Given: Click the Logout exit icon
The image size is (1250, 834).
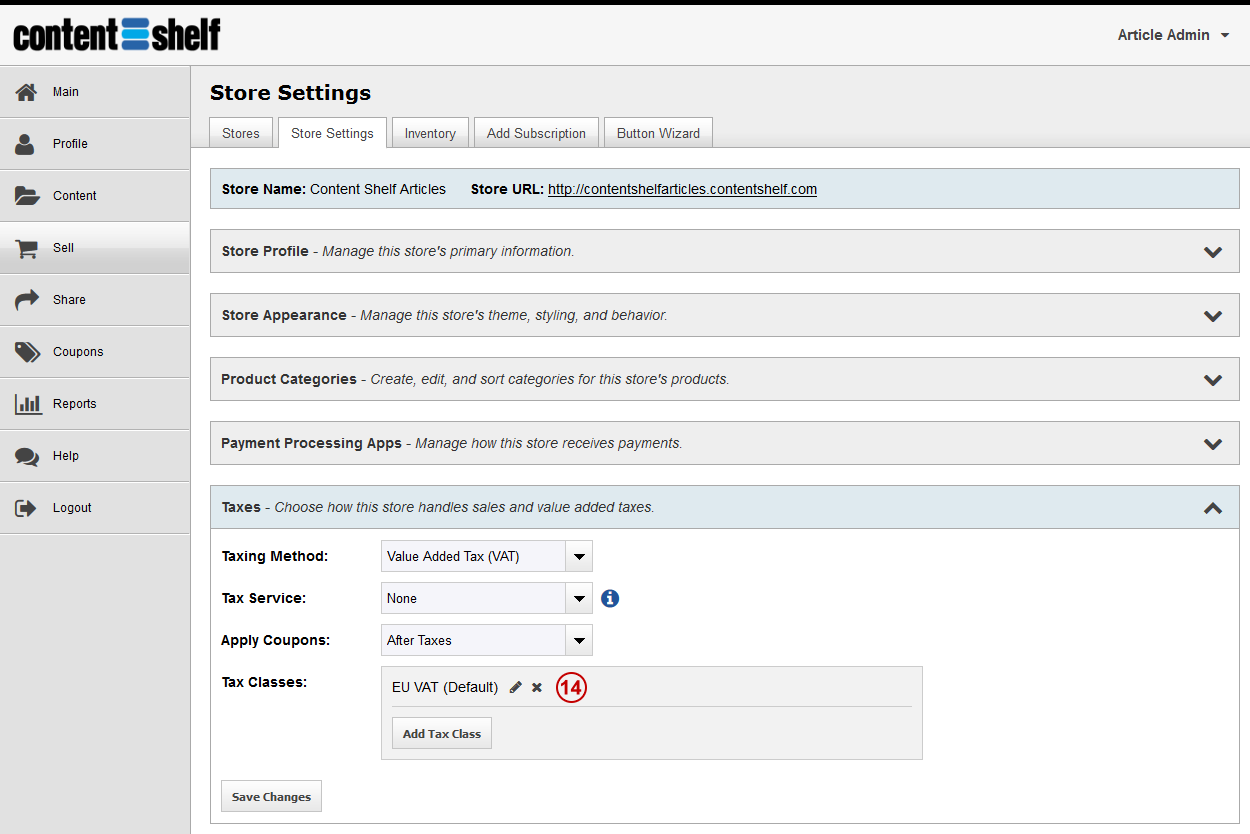Looking at the screenshot, I should click(x=26, y=508).
